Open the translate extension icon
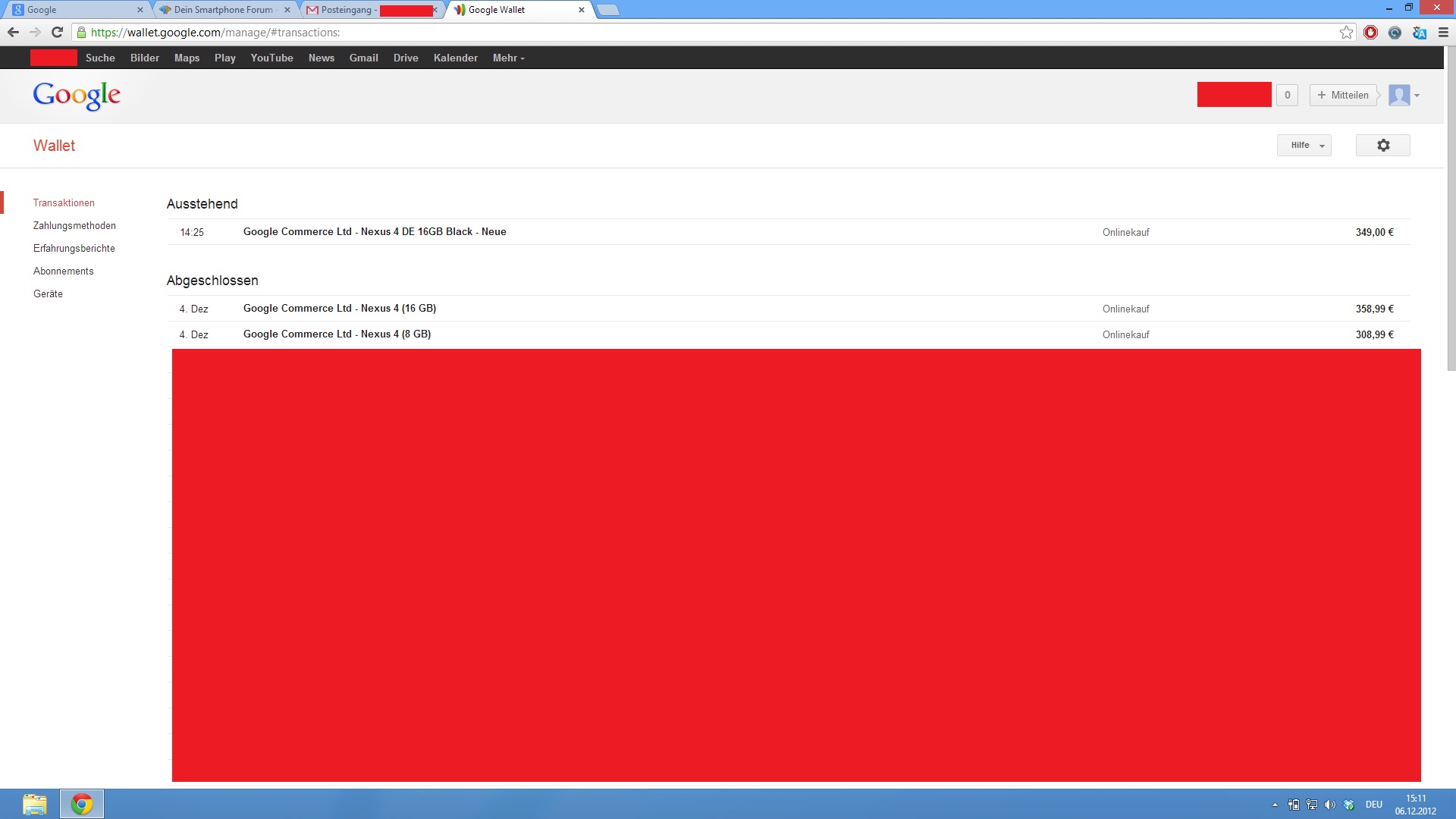The image size is (1456, 819). (x=1419, y=32)
